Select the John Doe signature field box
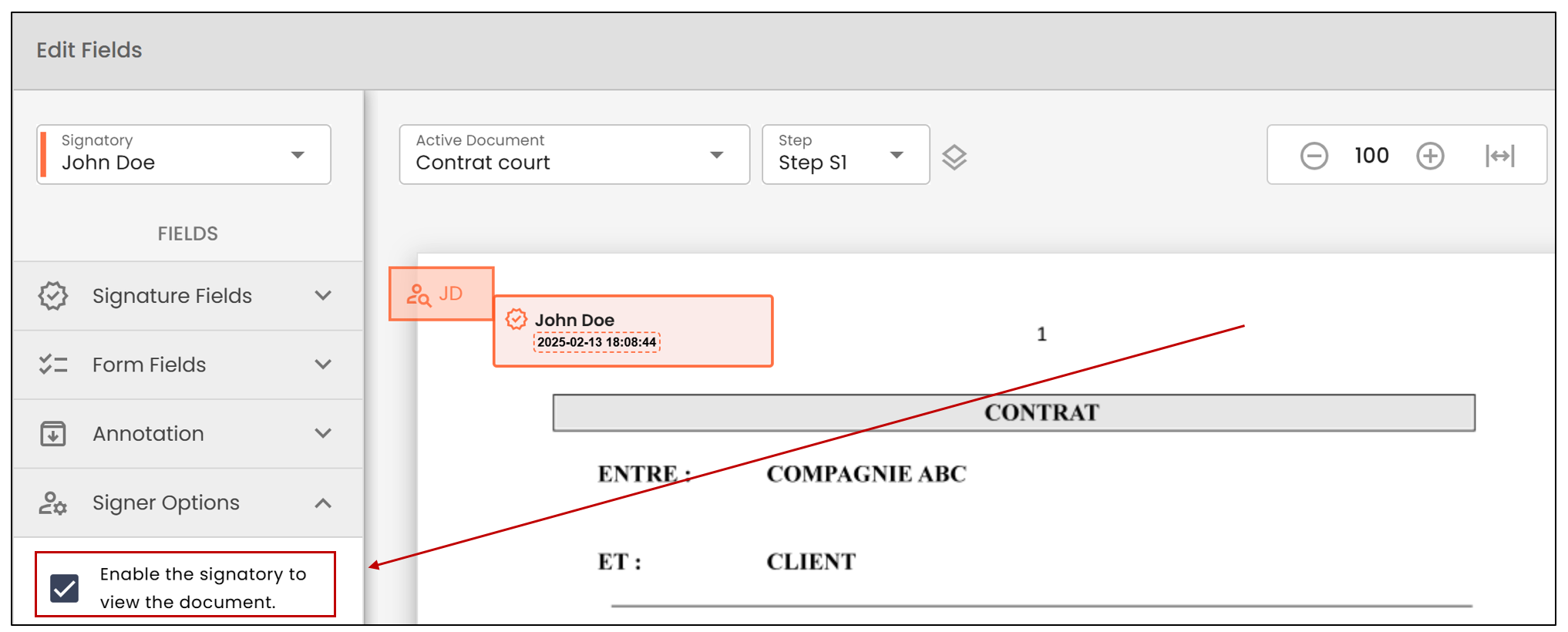Viewport: 1568px width, 632px height. (633, 331)
